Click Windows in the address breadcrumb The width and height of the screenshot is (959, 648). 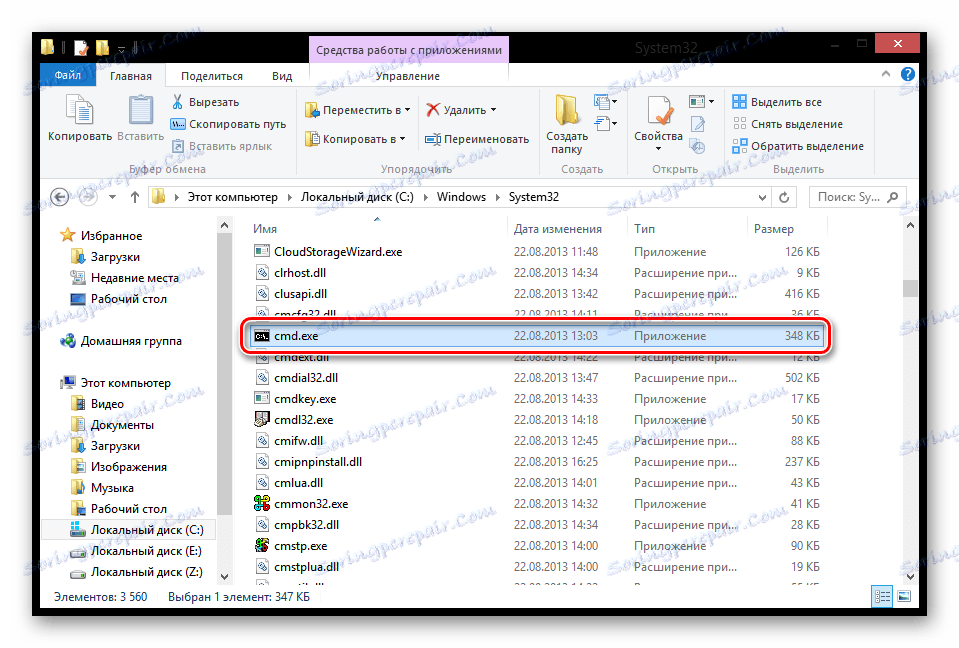(x=461, y=197)
